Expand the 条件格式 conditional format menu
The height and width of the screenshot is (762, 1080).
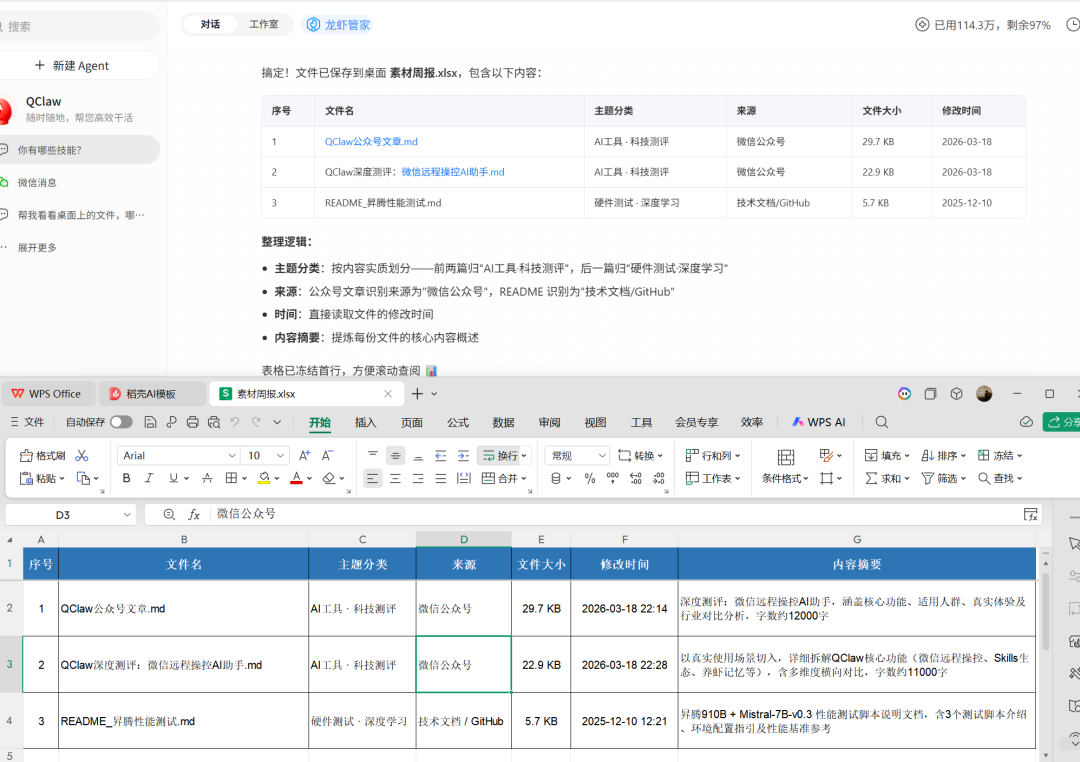(x=785, y=478)
